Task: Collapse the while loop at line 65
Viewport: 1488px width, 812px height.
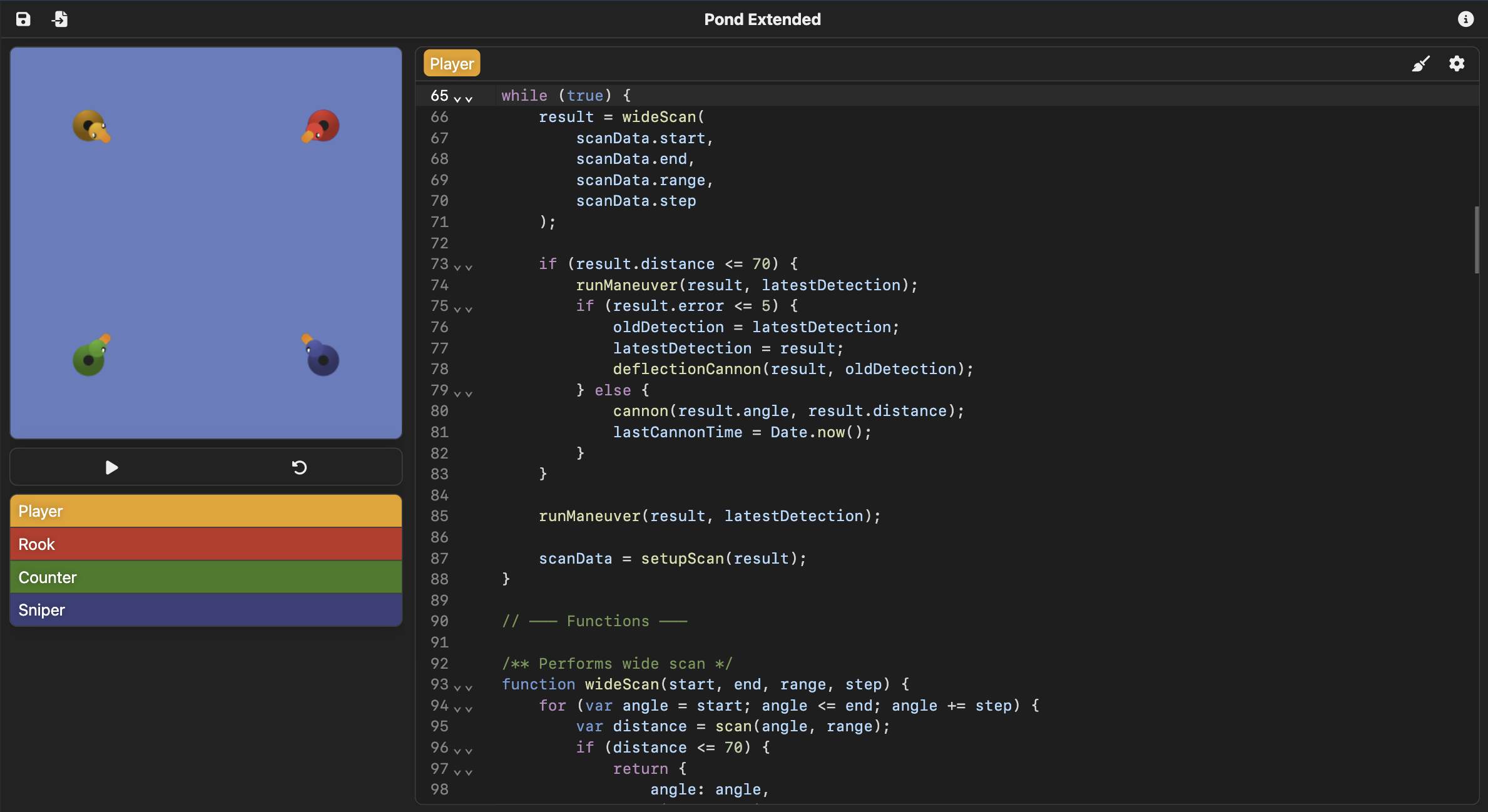Action: pos(463,98)
